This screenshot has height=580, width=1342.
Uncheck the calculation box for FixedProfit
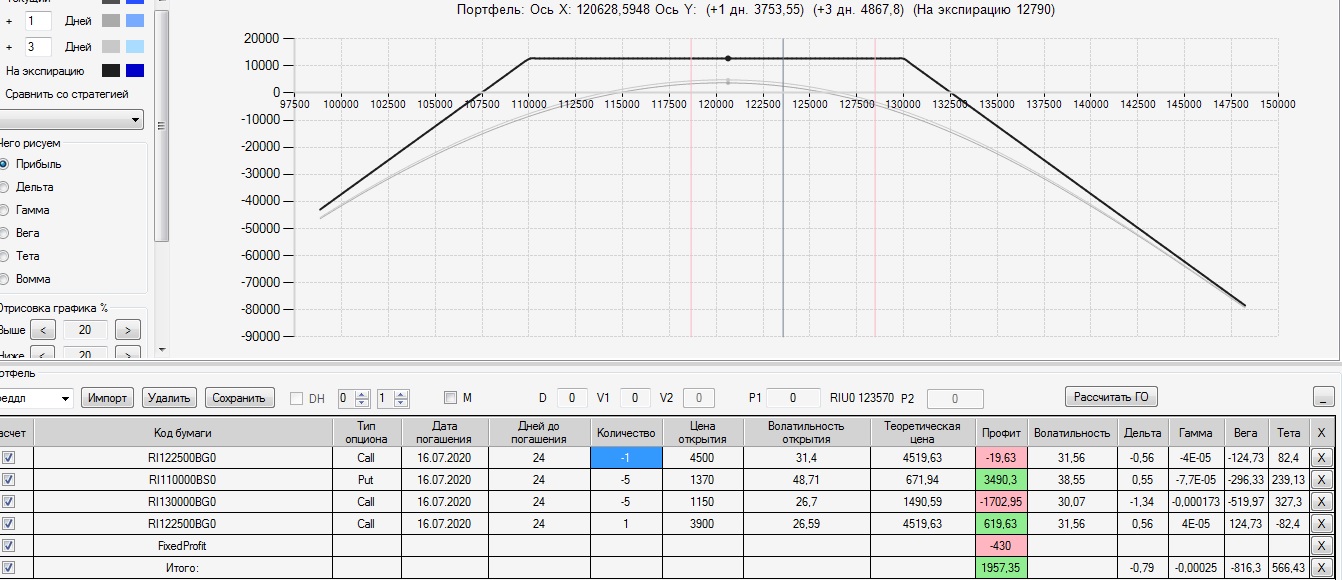[x=9, y=545]
